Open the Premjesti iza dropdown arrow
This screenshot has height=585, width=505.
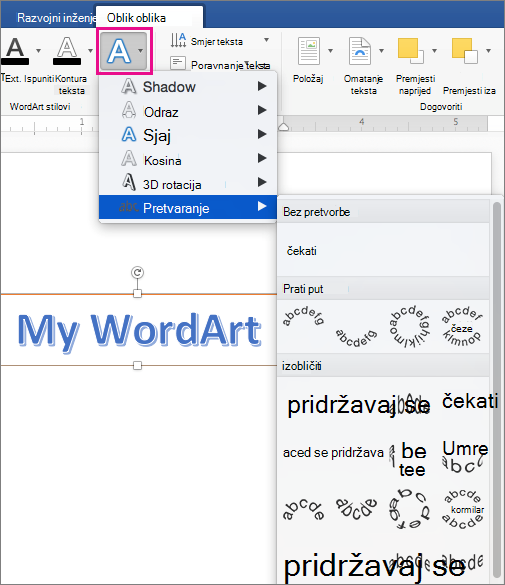pos(488,50)
